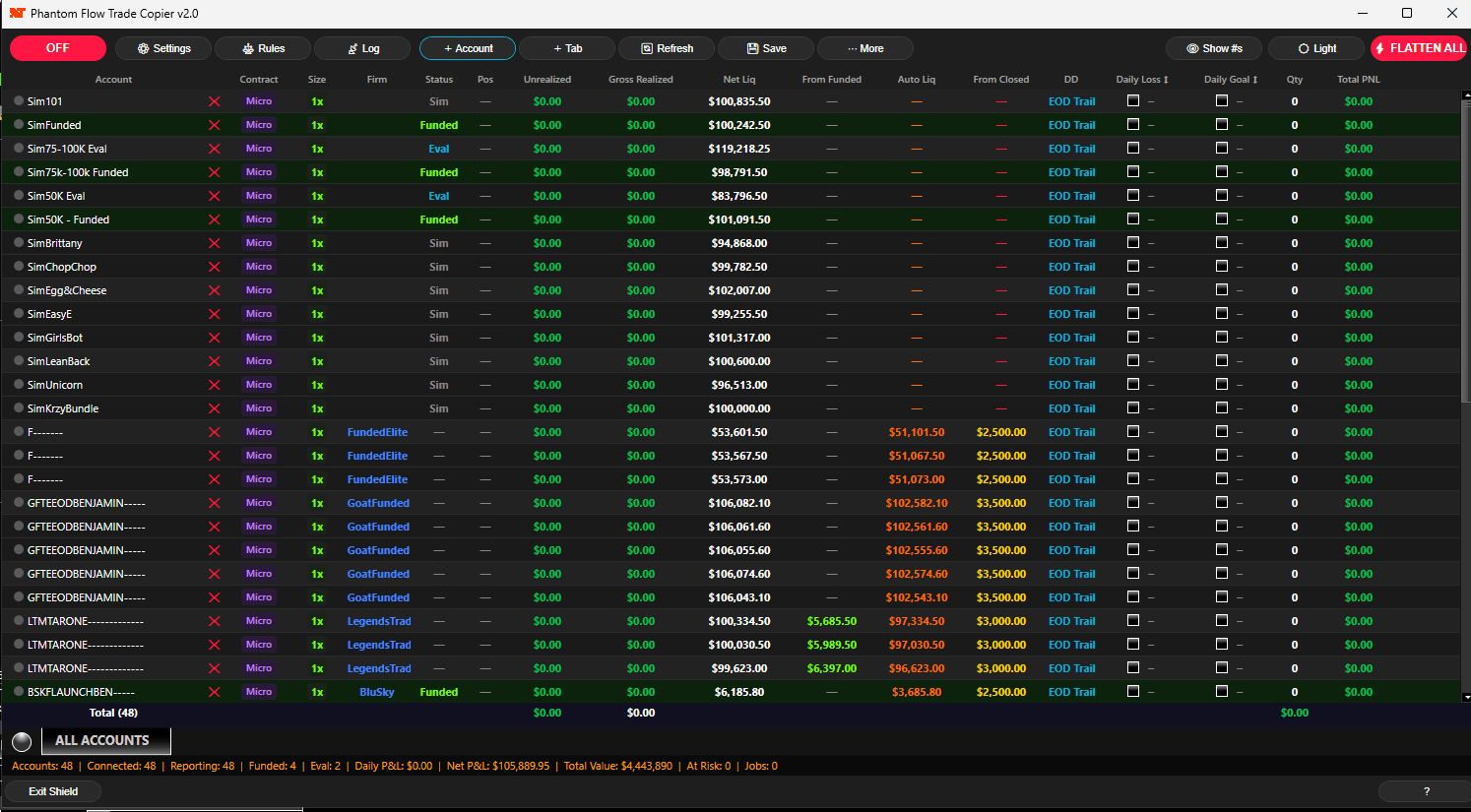Click the red X for SimUnicorn
Screen dimensions: 1471x812
click(214, 385)
